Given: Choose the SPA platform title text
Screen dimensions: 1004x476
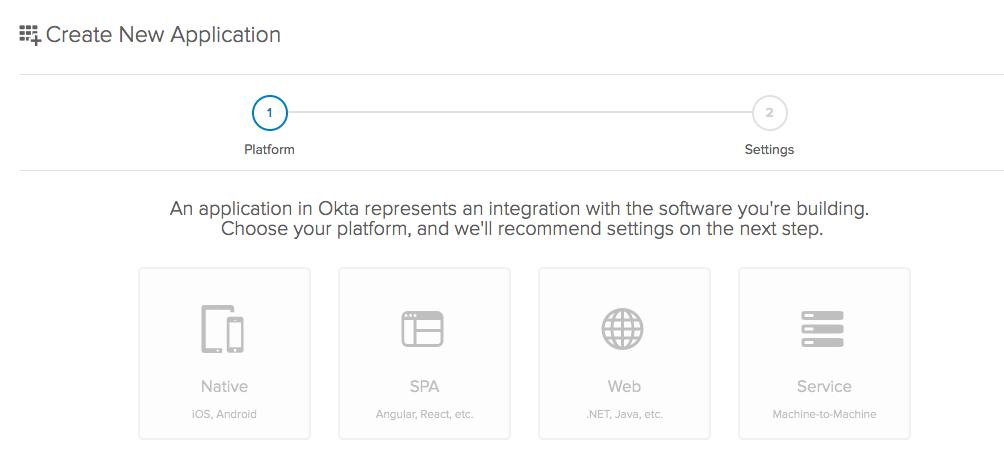Looking at the screenshot, I should click(x=424, y=386).
